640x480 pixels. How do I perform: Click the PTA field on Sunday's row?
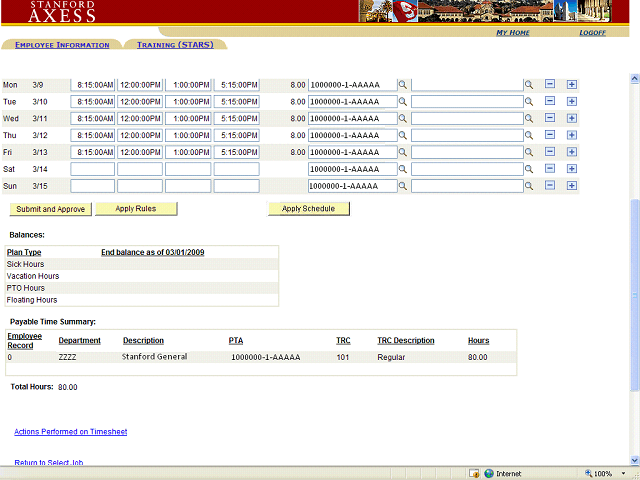(x=352, y=187)
